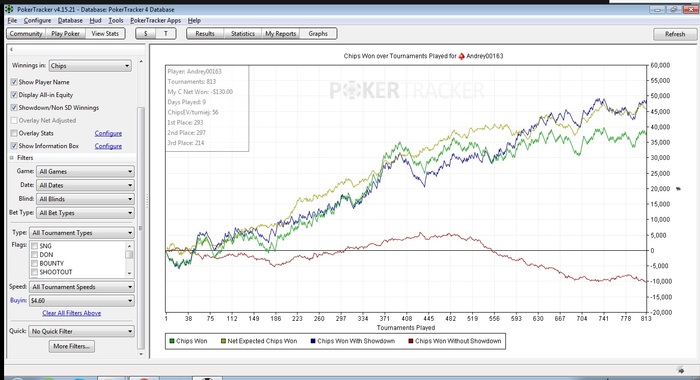Image resolution: width=700 pixels, height=380 pixels.
Task: Uncheck Showdown/Non SD Winnings checkbox
Action: (x=14, y=108)
